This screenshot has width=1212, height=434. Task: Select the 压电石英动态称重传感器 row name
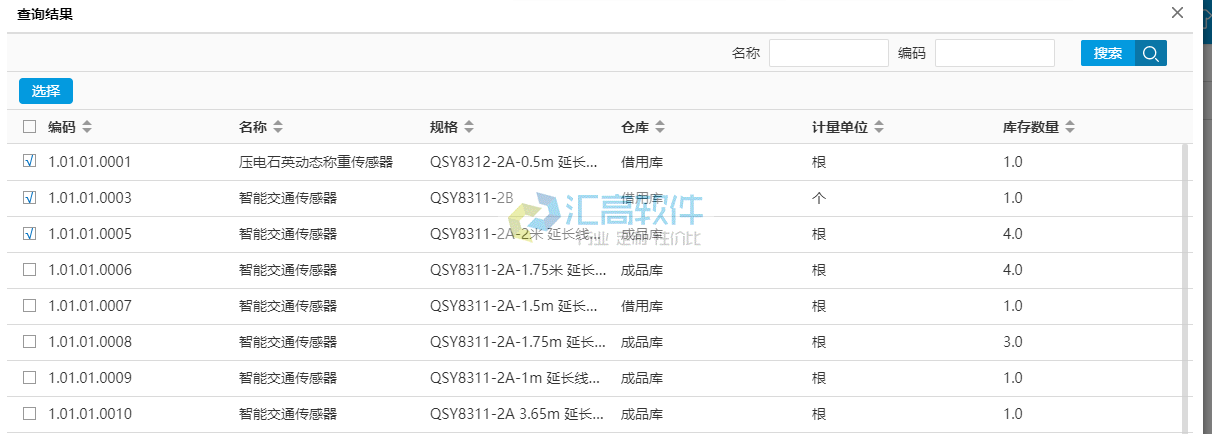(x=315, y=162)
